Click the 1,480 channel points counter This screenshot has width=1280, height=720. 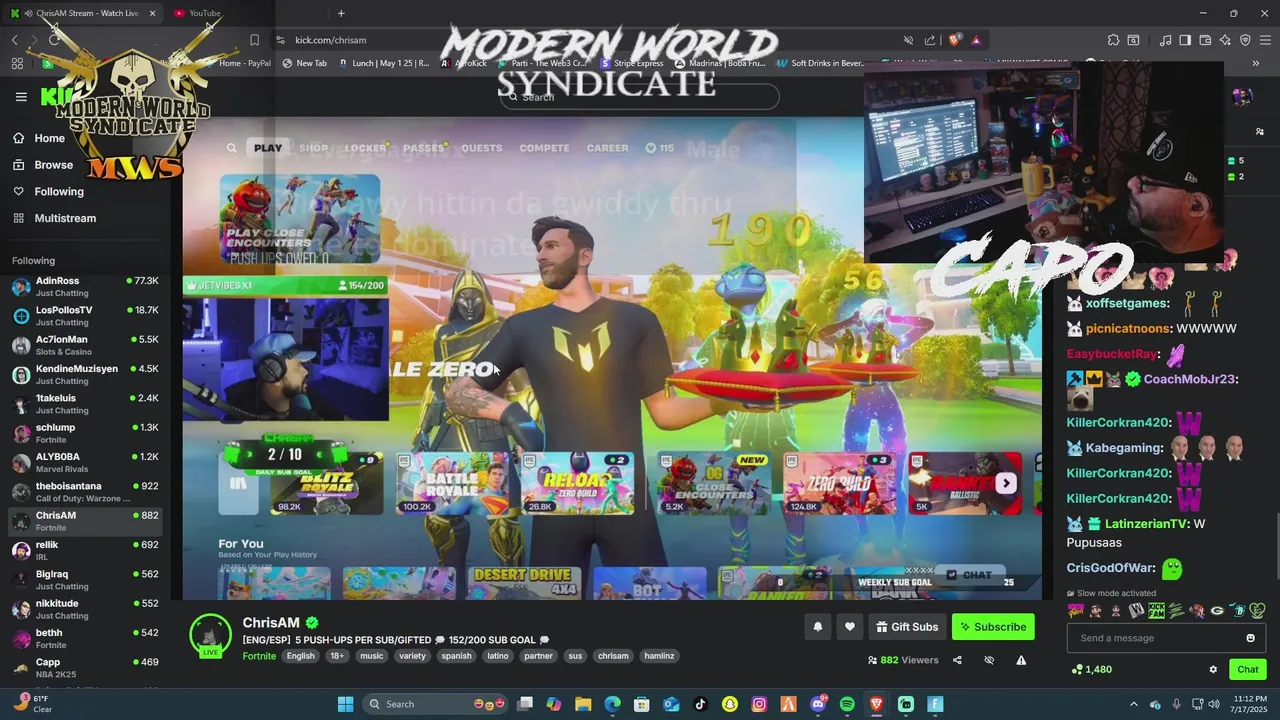tap(1091, 670)
